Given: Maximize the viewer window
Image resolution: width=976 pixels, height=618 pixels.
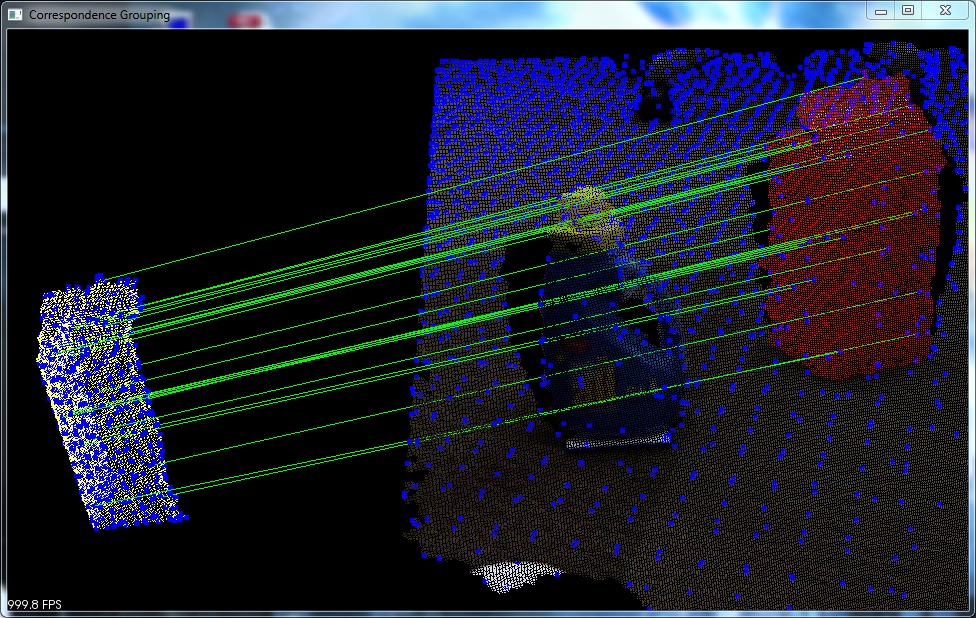Looking at the screenshot, I should point(910,11).
